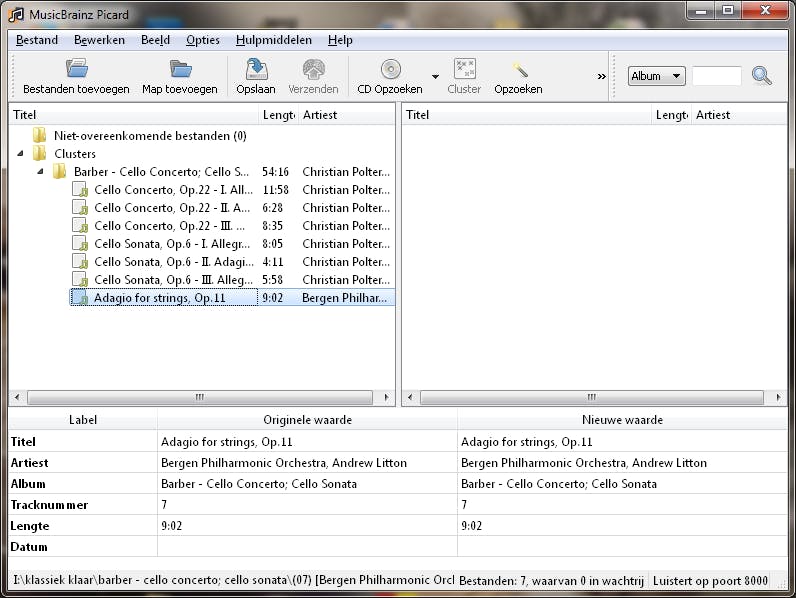
Task: Save files with the Opslaan icon
Action: [256, 69]
